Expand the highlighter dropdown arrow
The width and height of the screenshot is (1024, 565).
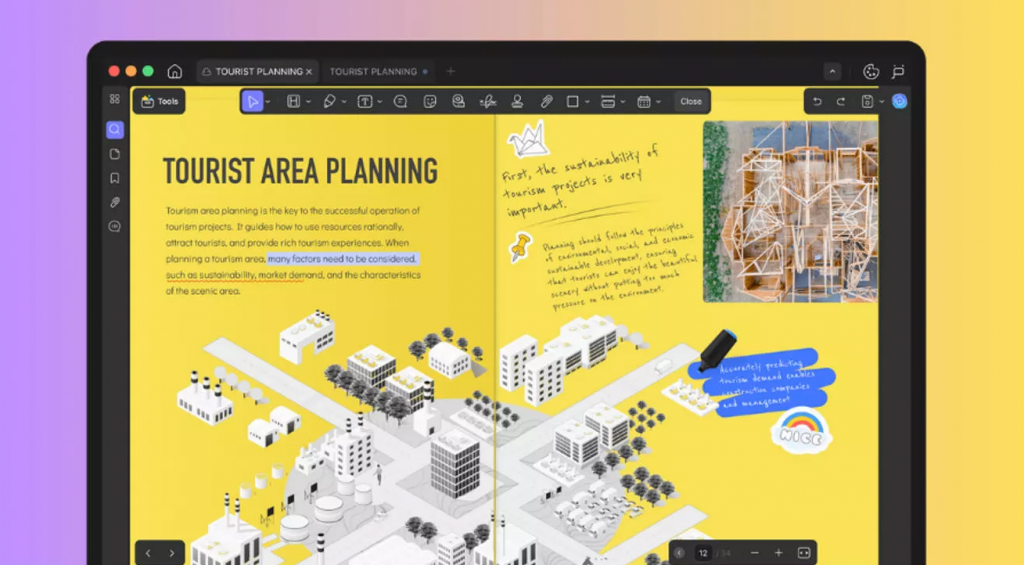344,102
